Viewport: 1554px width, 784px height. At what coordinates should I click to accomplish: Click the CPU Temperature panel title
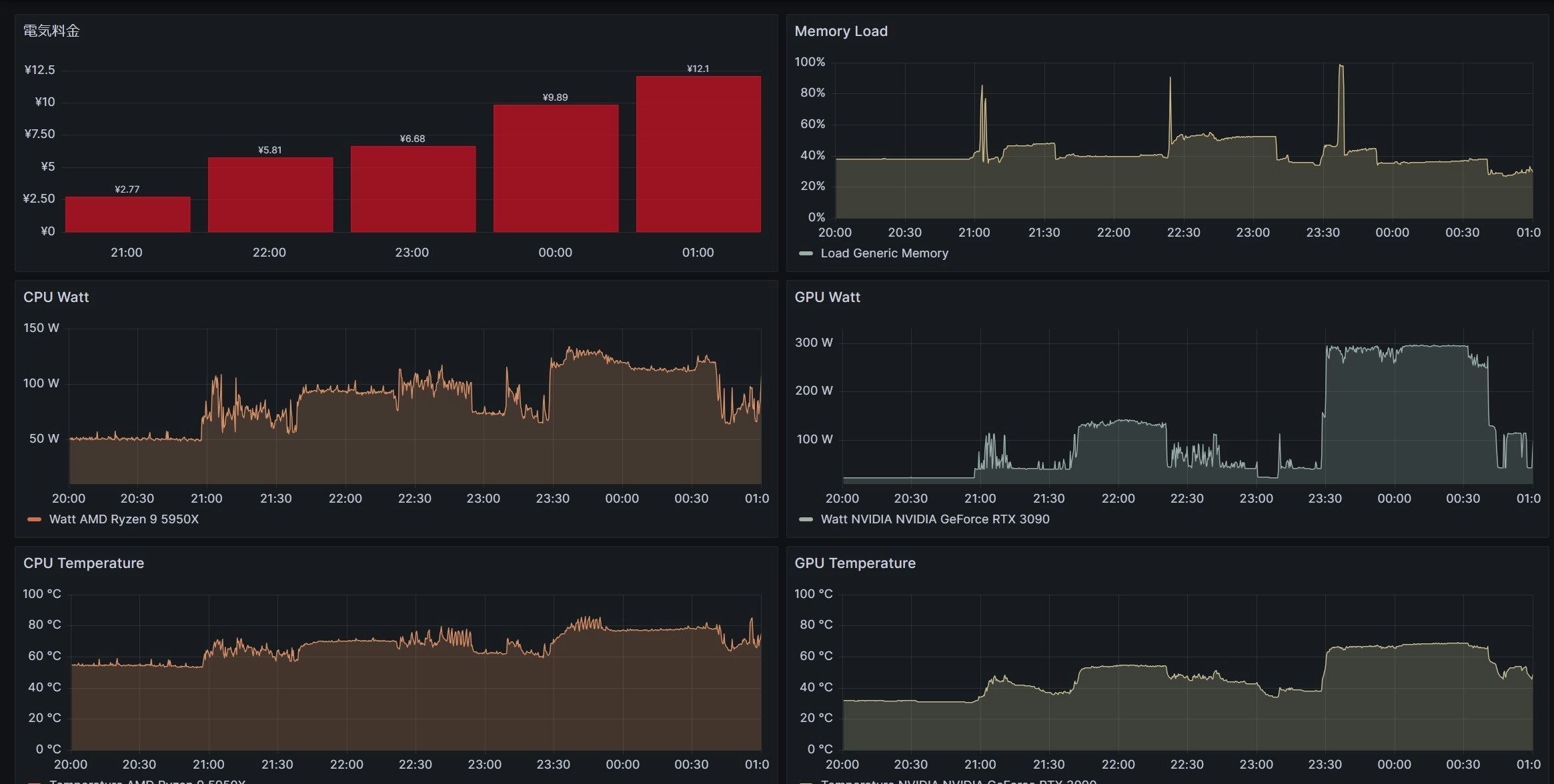(x=83, y=563)
